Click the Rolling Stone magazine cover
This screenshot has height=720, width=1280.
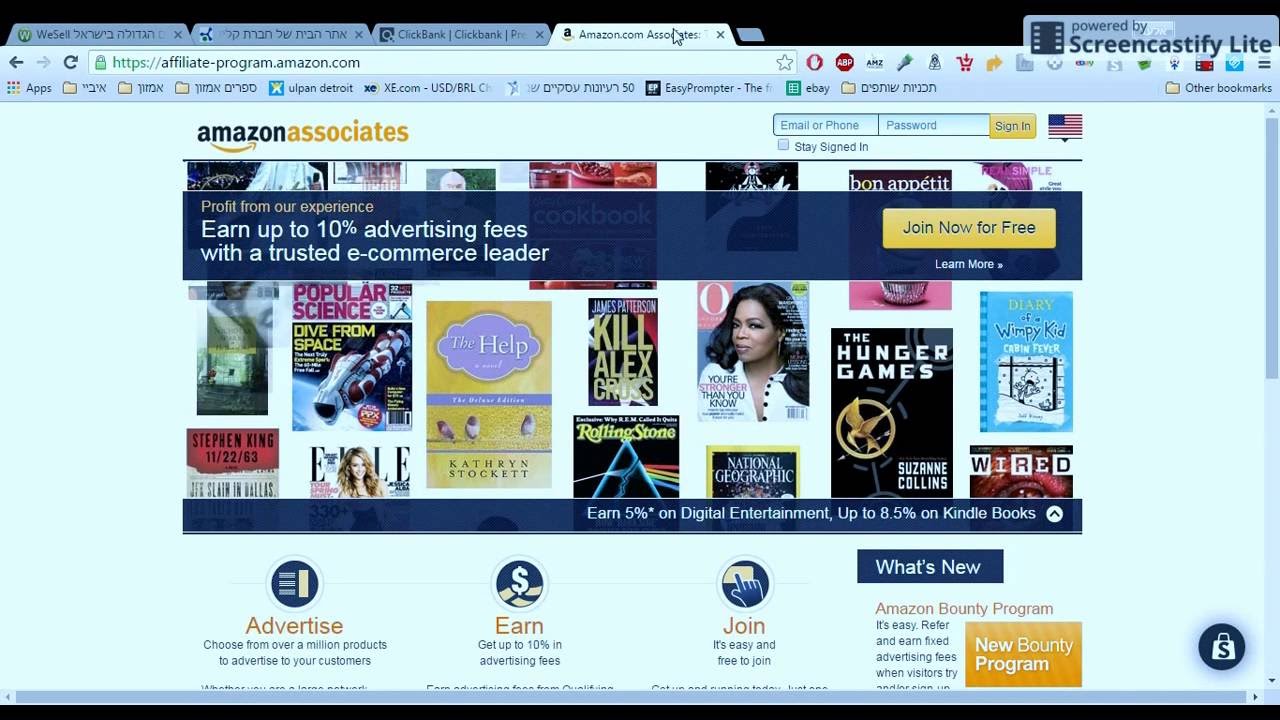pyautogui.click(x=626, y=456)
